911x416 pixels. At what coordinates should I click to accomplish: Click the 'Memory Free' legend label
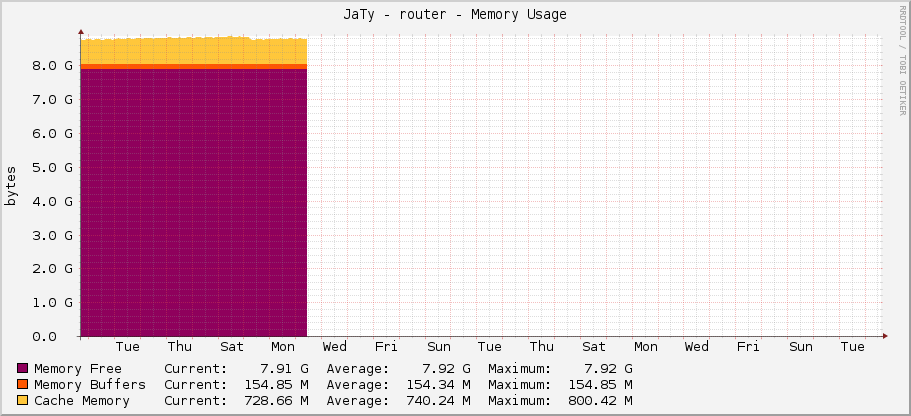(78, 368)
